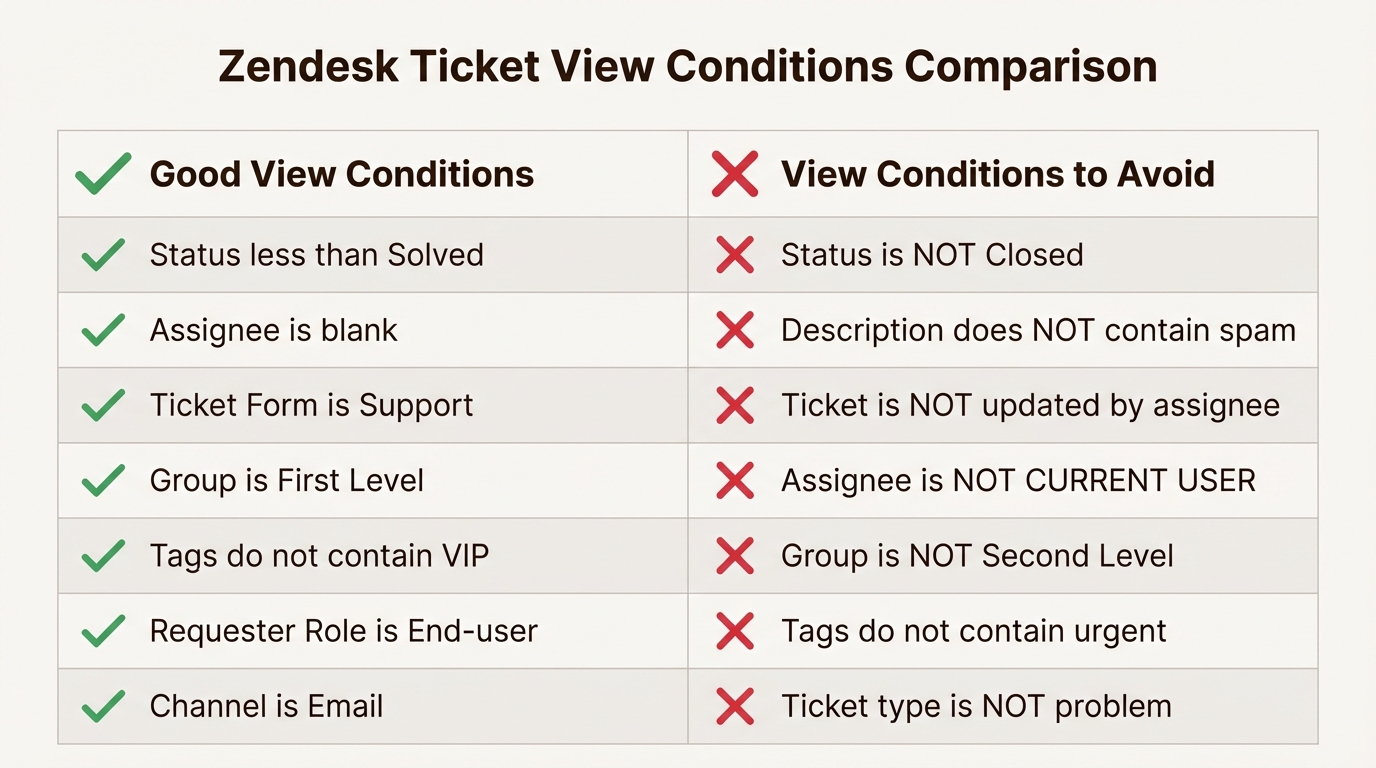Click checkmark beside Requester Role is End-user
The image size is (1376, 768).
pos(103,631)
